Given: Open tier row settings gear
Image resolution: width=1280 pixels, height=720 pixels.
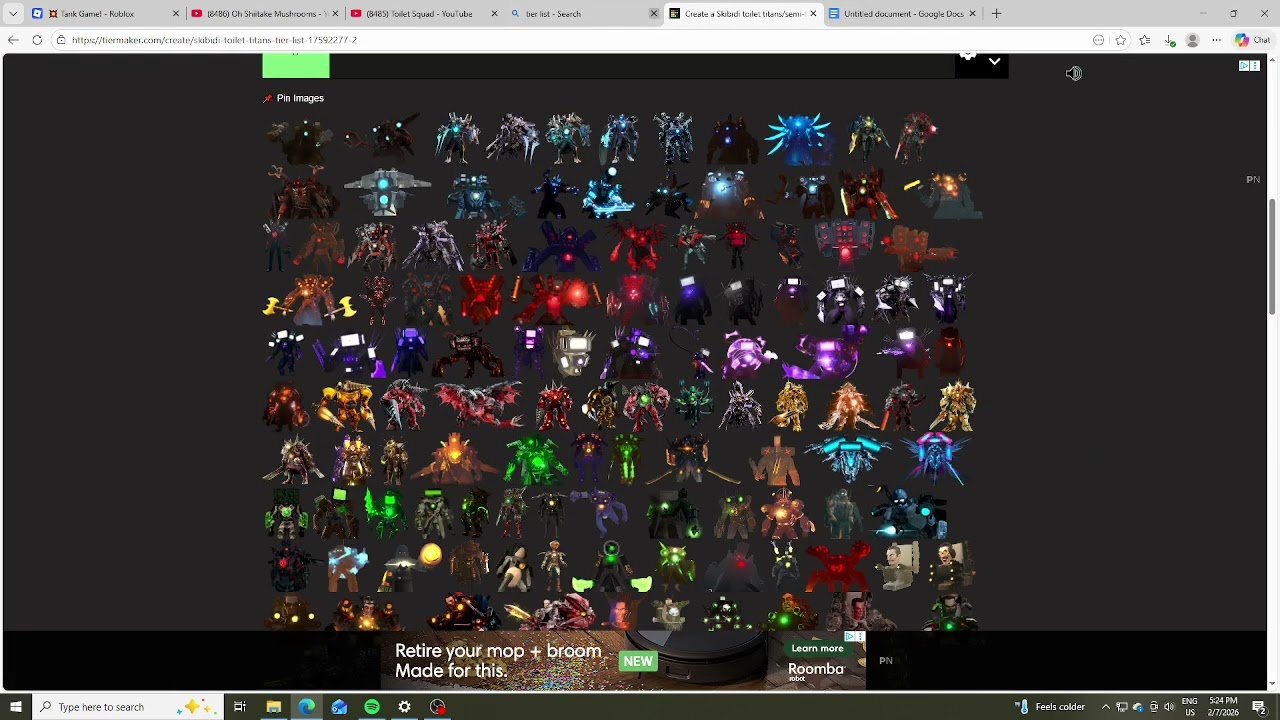Looking at the screenshot, I should pyautogui.click(x=968, y=59).
